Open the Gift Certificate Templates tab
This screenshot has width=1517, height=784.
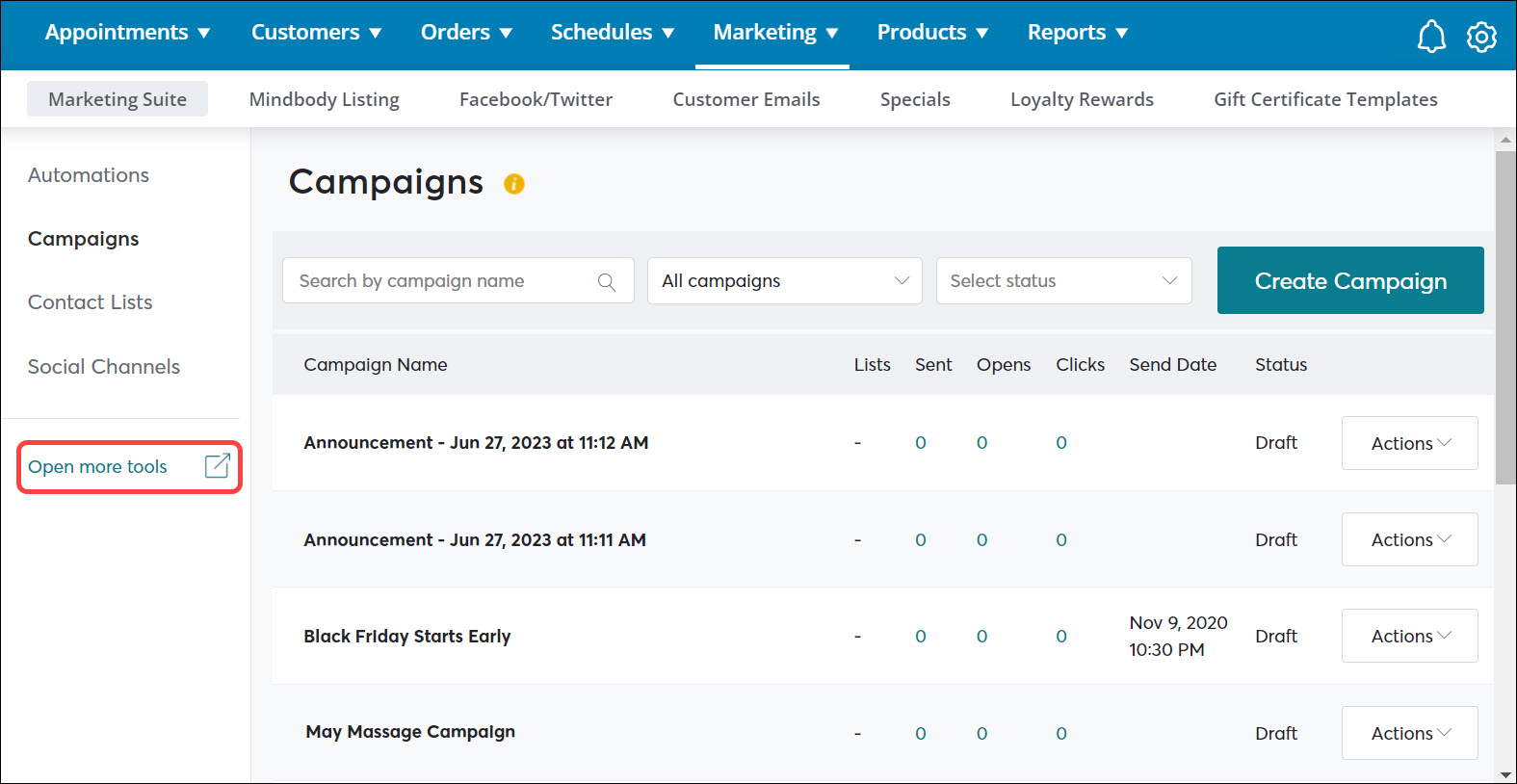point(1325,99)
